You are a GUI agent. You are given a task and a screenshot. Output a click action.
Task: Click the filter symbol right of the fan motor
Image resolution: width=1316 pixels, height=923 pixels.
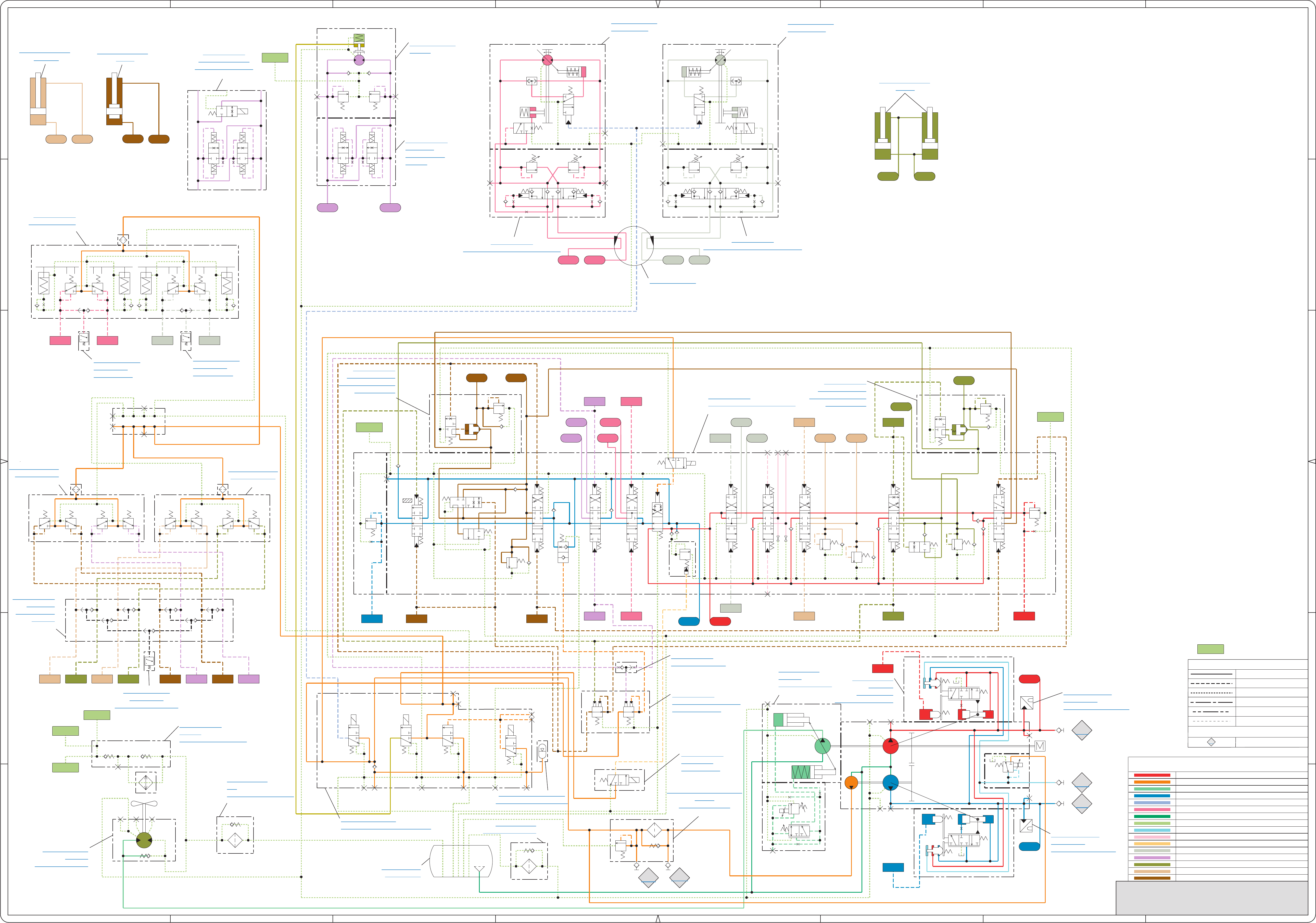(235, 840)
